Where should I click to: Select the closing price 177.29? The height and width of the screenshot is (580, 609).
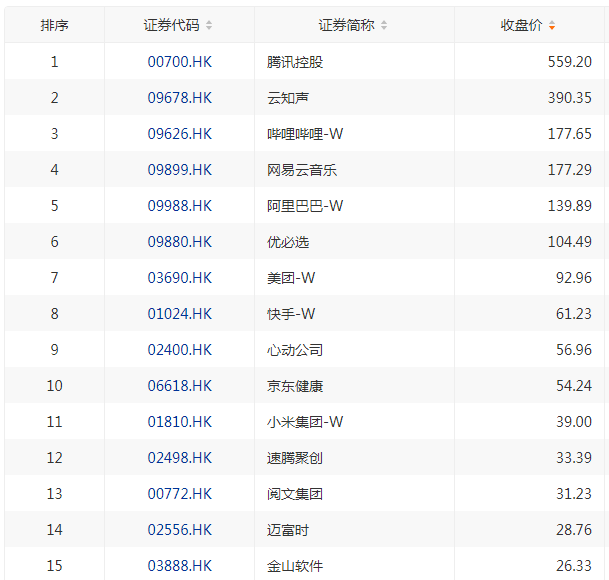pos(569,170)
